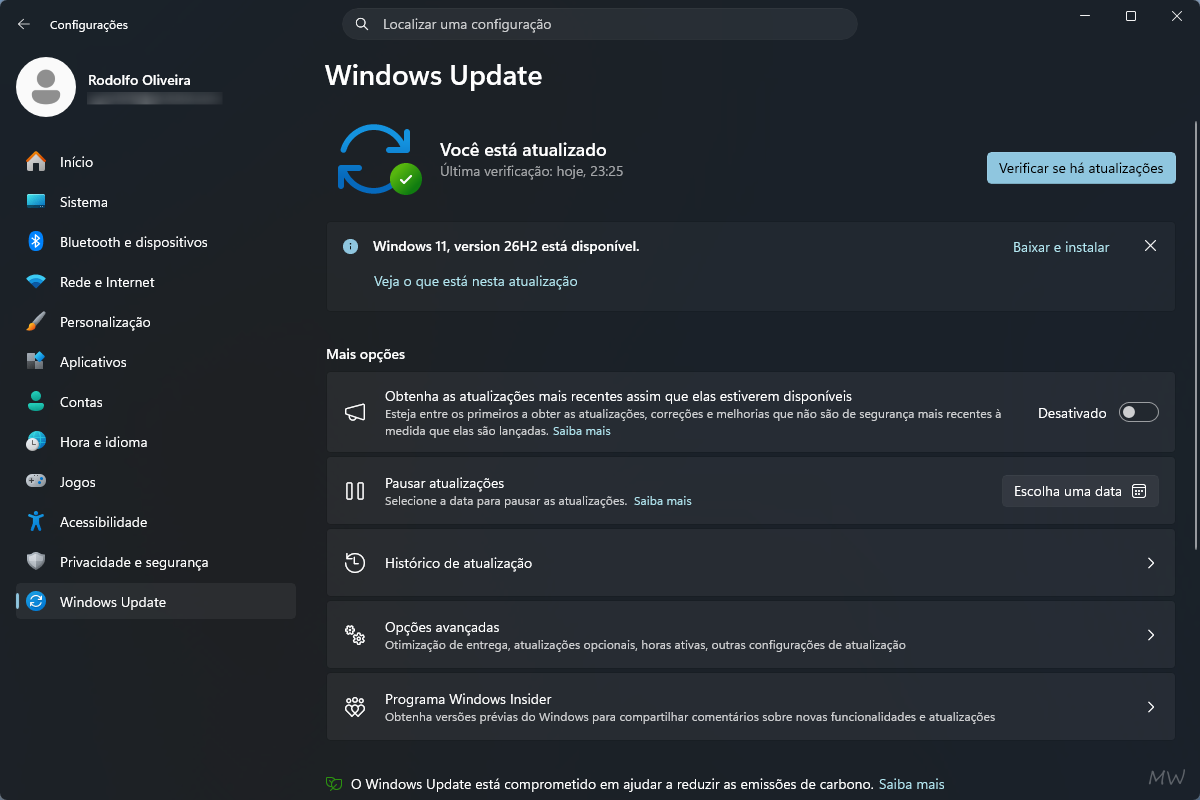Toggle the Desativado switch for latest updates
Image resolution: width=1200 pixels, height=800 pixels.
[1139, 412]
